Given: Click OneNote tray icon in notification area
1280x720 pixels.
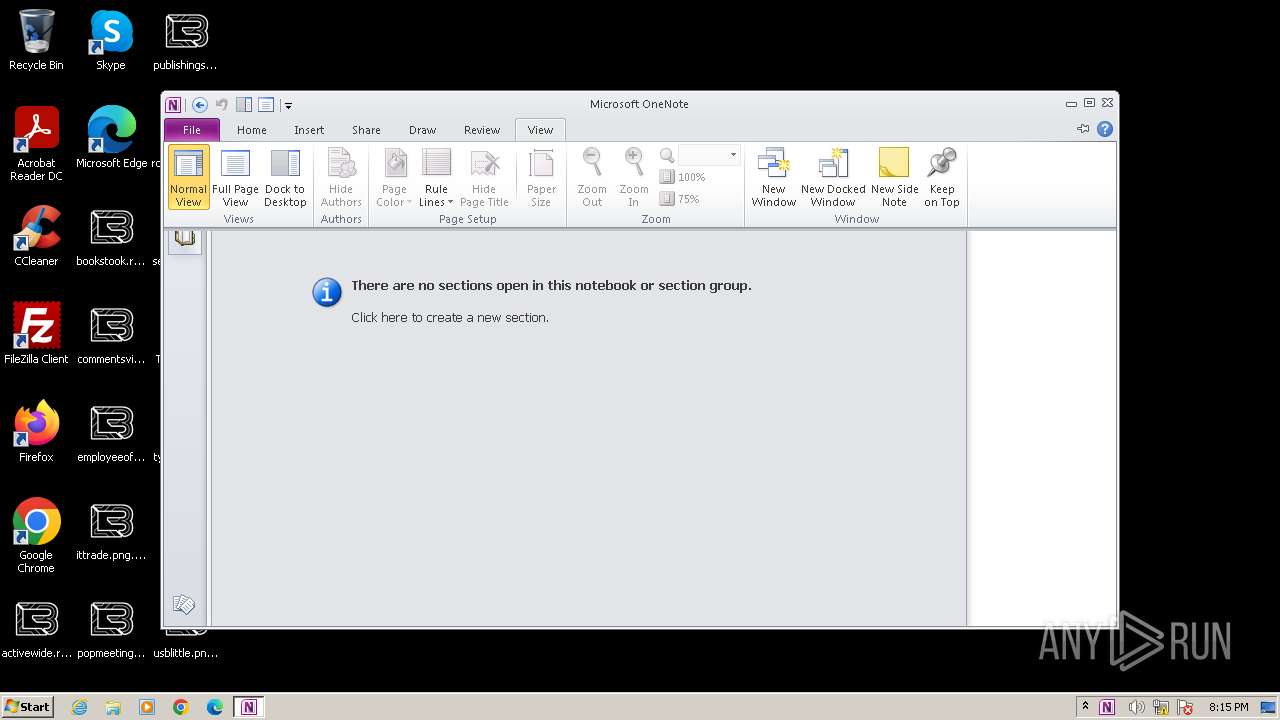Looking at the screenshot, I should [x=1107, y=707].
